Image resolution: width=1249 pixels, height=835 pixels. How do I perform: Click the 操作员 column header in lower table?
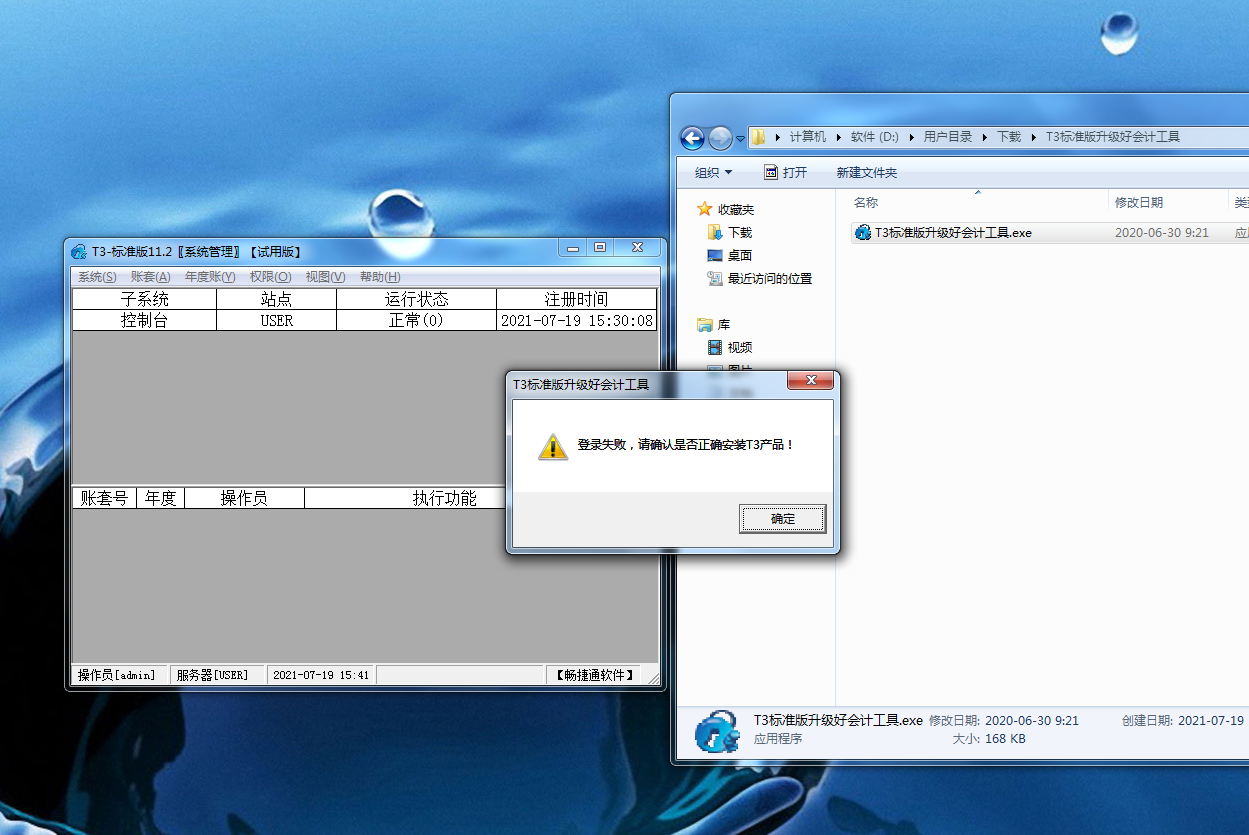click(244, 498)
